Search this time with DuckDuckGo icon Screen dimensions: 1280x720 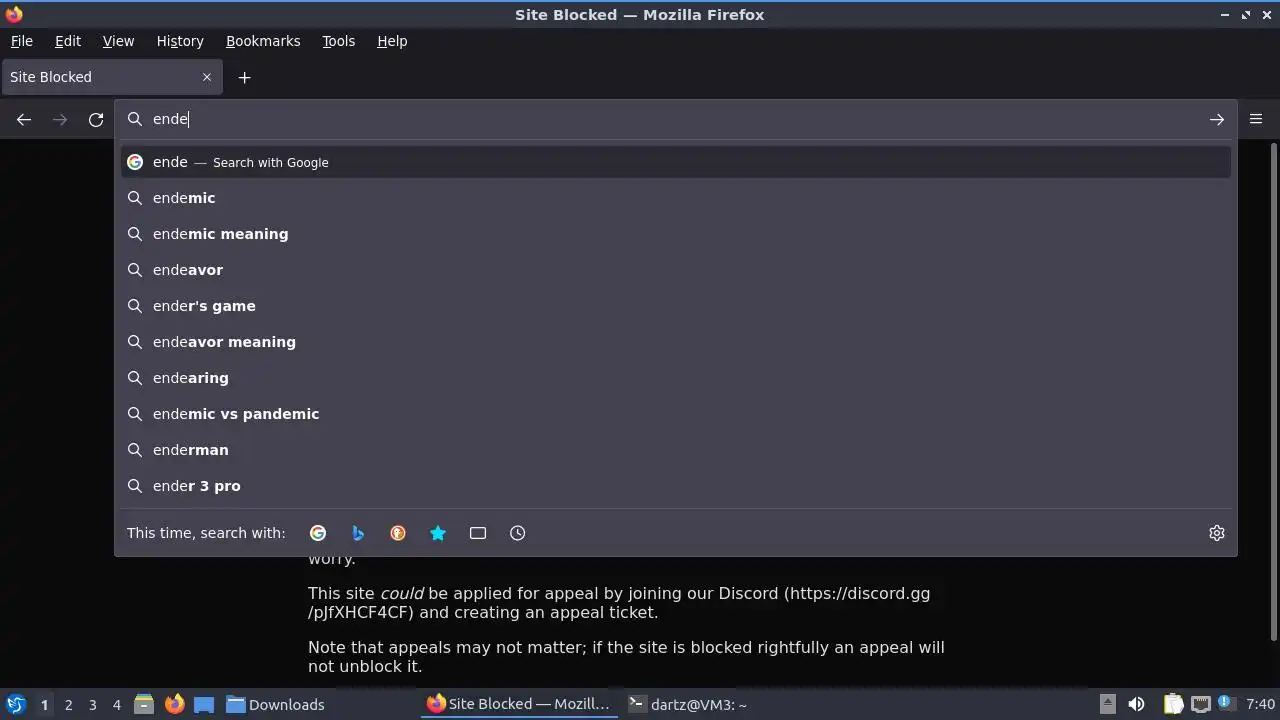coord(398,533)
